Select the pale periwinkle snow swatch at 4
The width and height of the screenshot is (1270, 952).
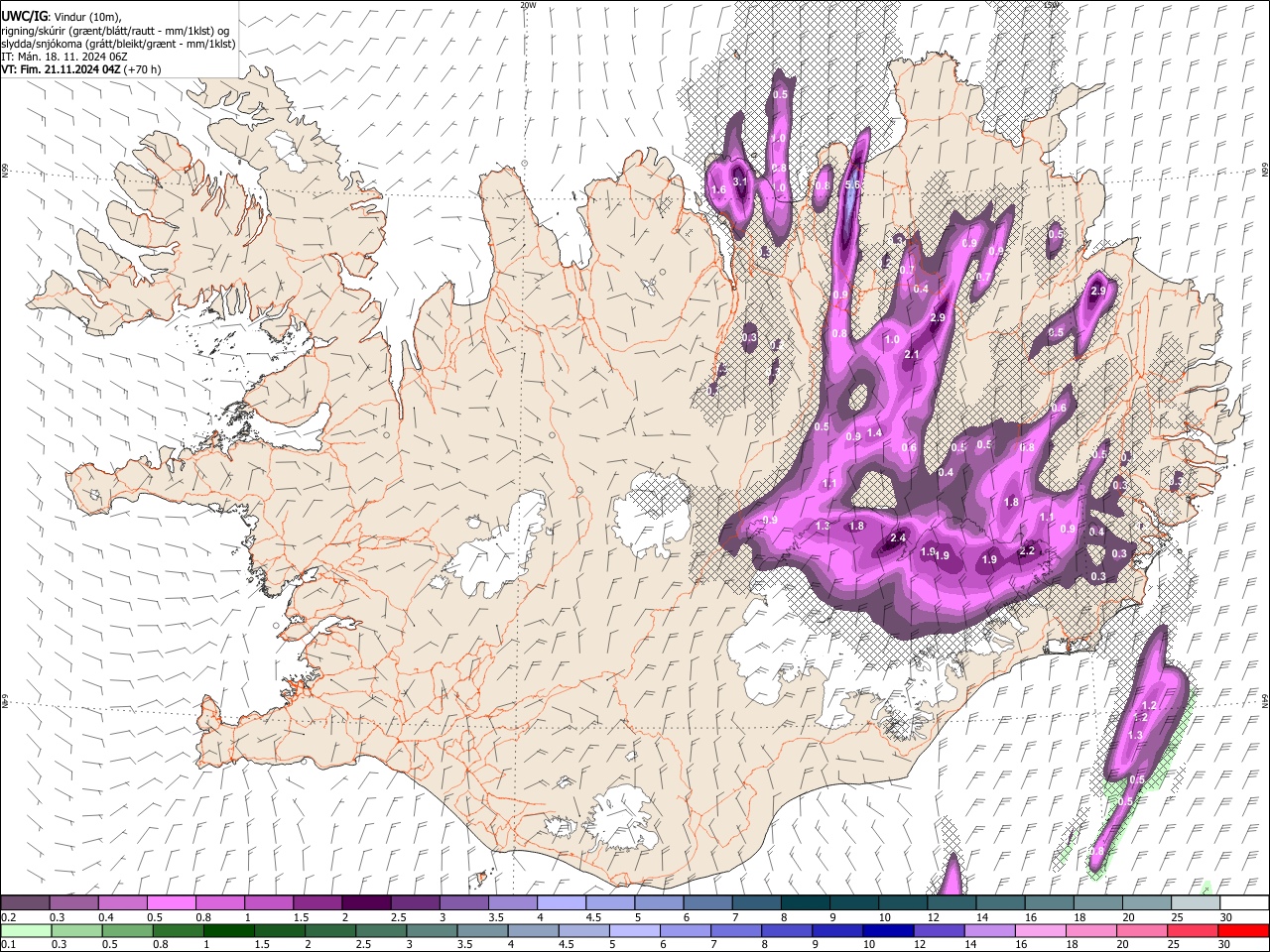coord(561,902)
